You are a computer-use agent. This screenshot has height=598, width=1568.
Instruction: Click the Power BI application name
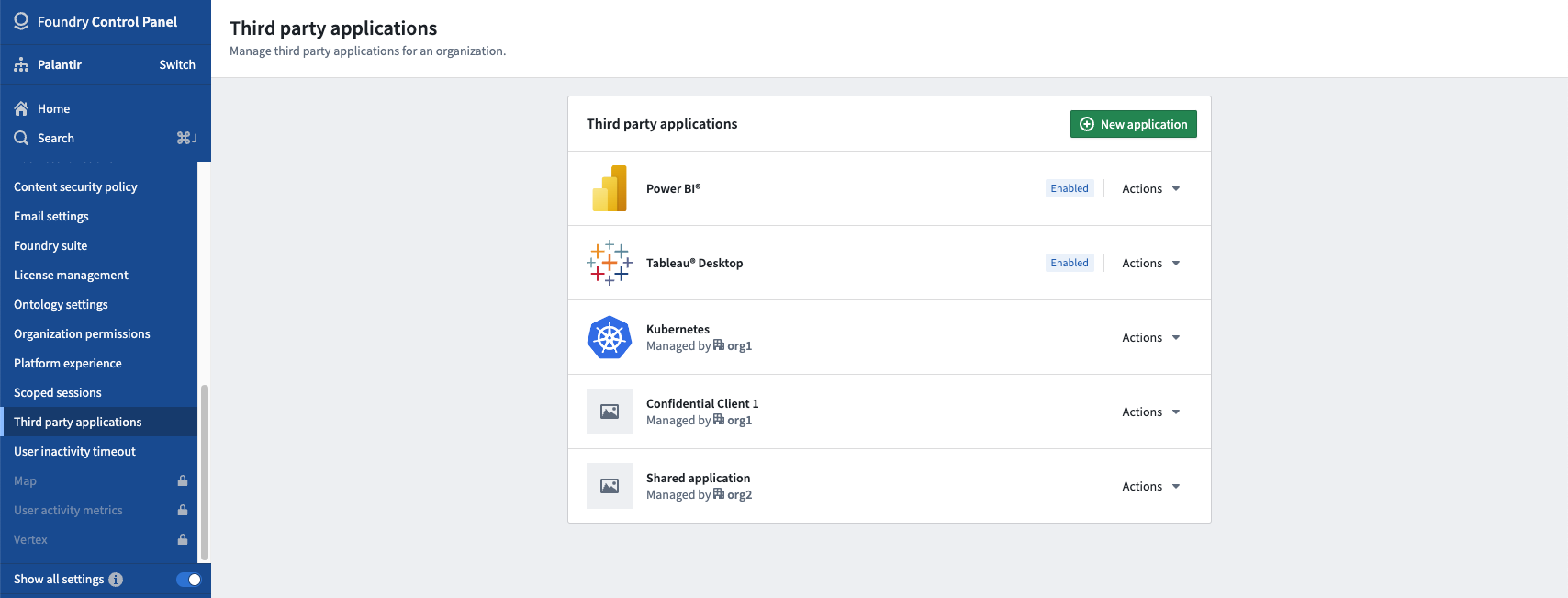pyautogui.click(x=673, y=188)
